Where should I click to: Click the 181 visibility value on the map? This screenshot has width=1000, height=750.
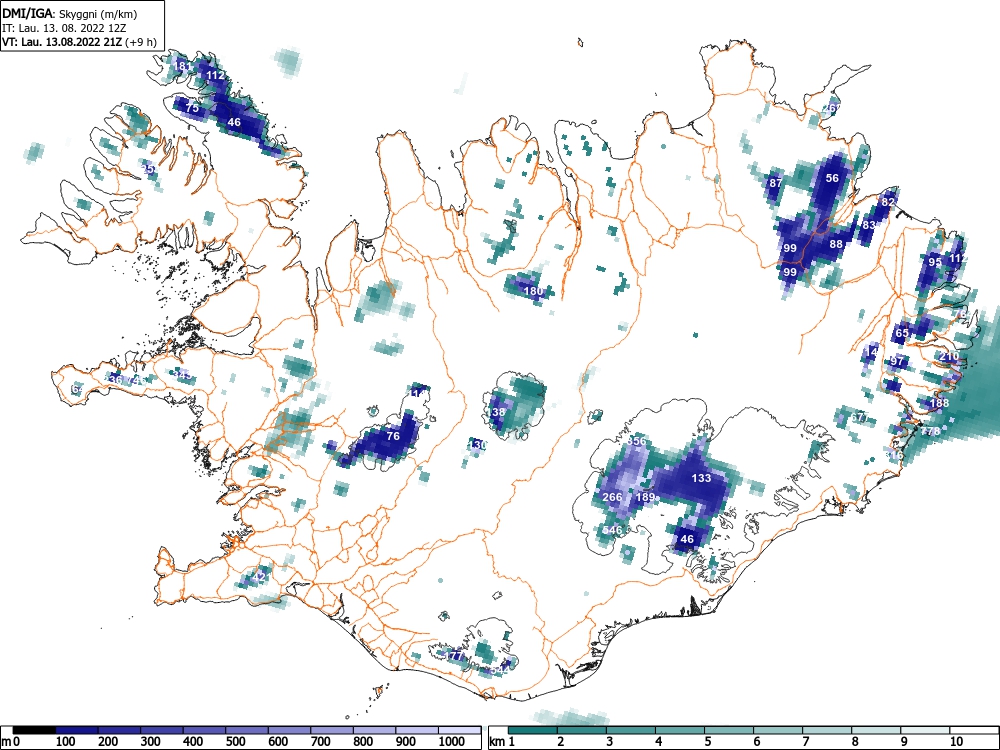coord(182,66)
